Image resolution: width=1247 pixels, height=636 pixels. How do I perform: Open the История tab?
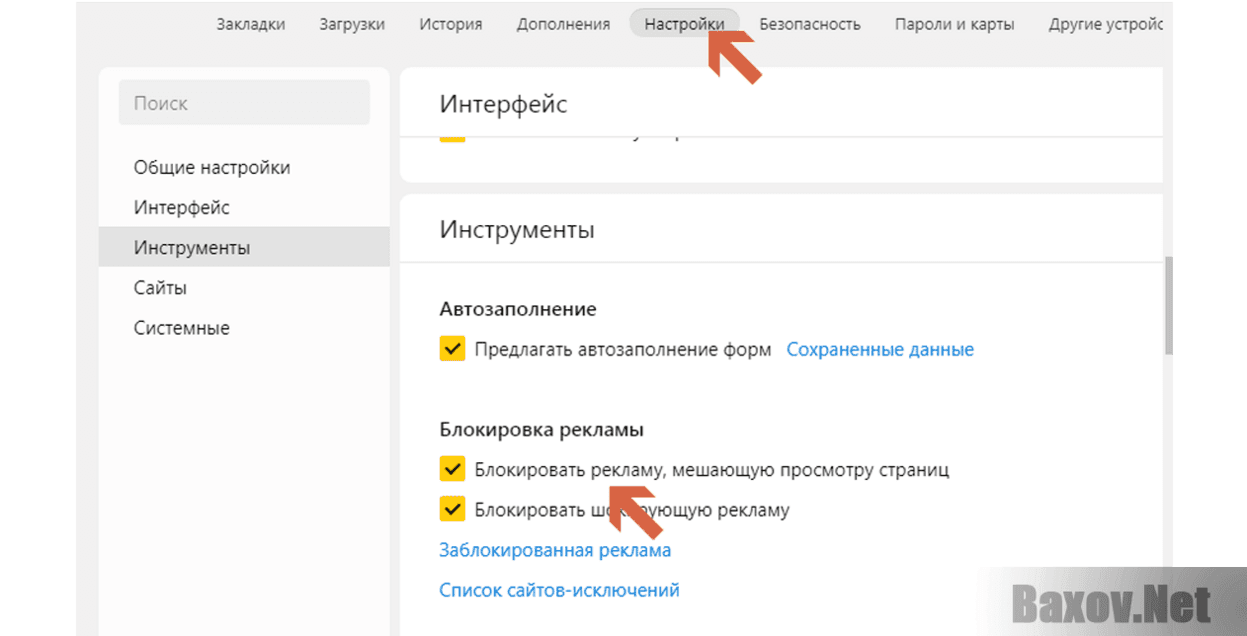[x=450, y=24]
